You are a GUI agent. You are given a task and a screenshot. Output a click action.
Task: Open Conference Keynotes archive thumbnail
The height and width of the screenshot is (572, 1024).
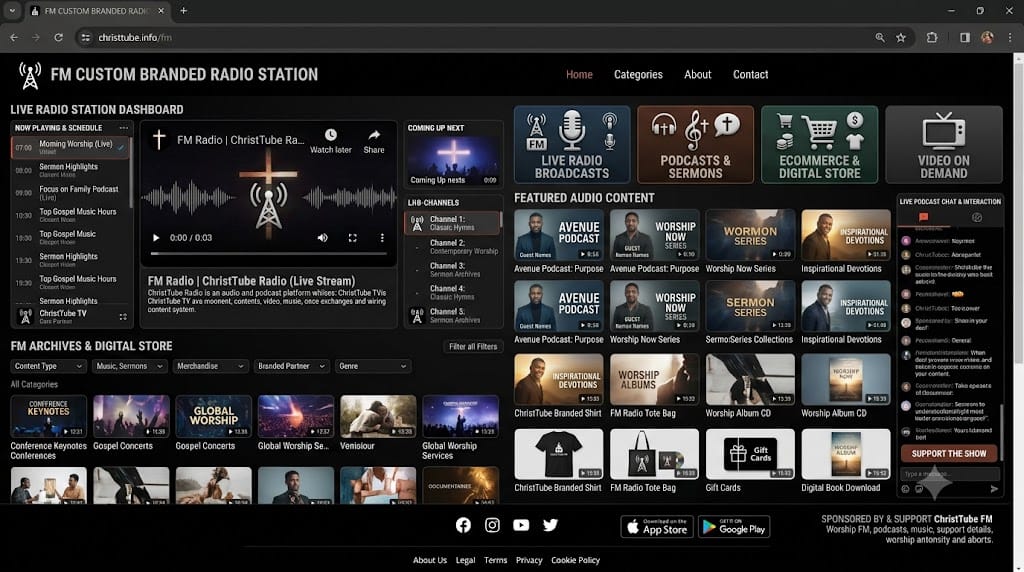pos(48,416)
